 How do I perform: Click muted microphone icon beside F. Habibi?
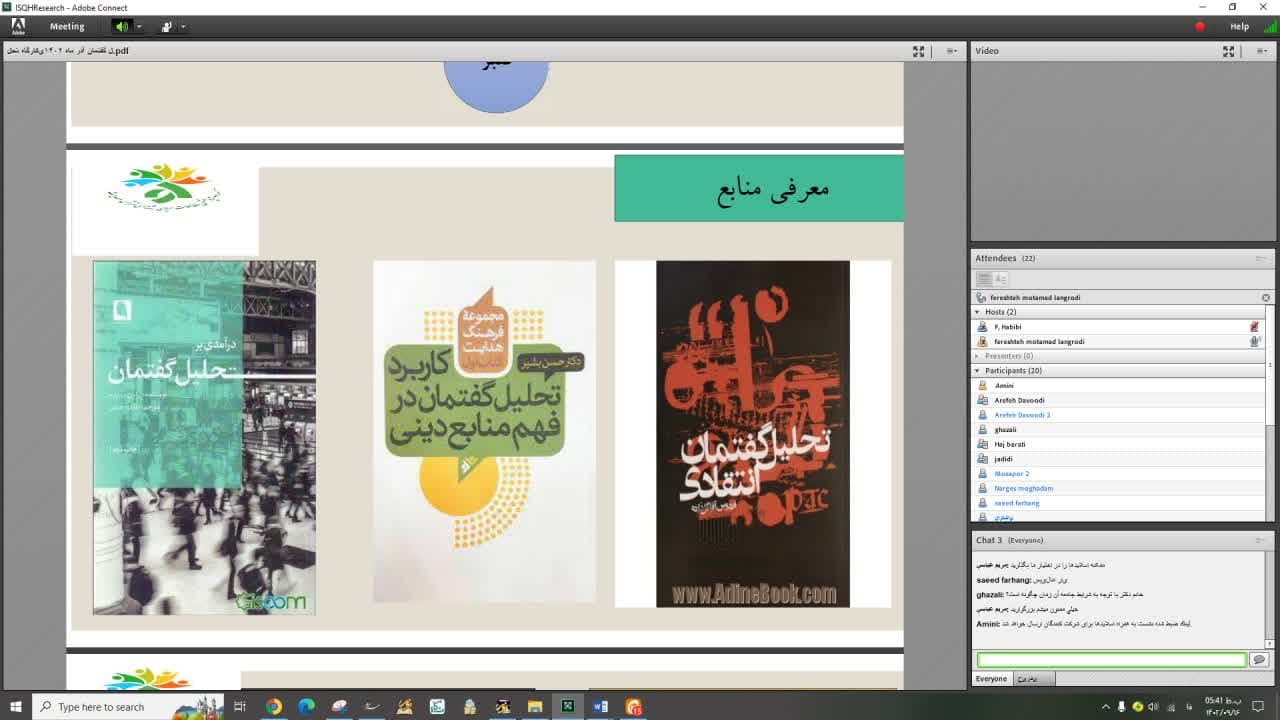(1254, 327)
